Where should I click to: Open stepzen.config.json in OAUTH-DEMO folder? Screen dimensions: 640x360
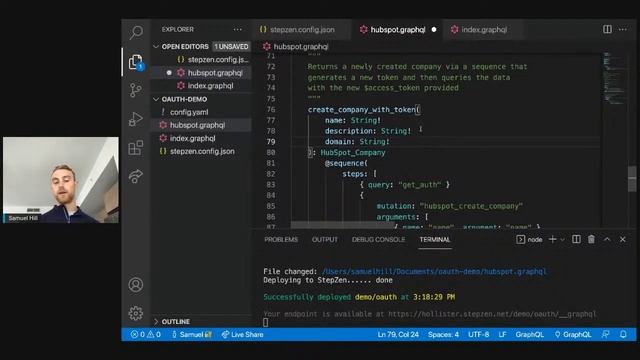pos(201,151)
